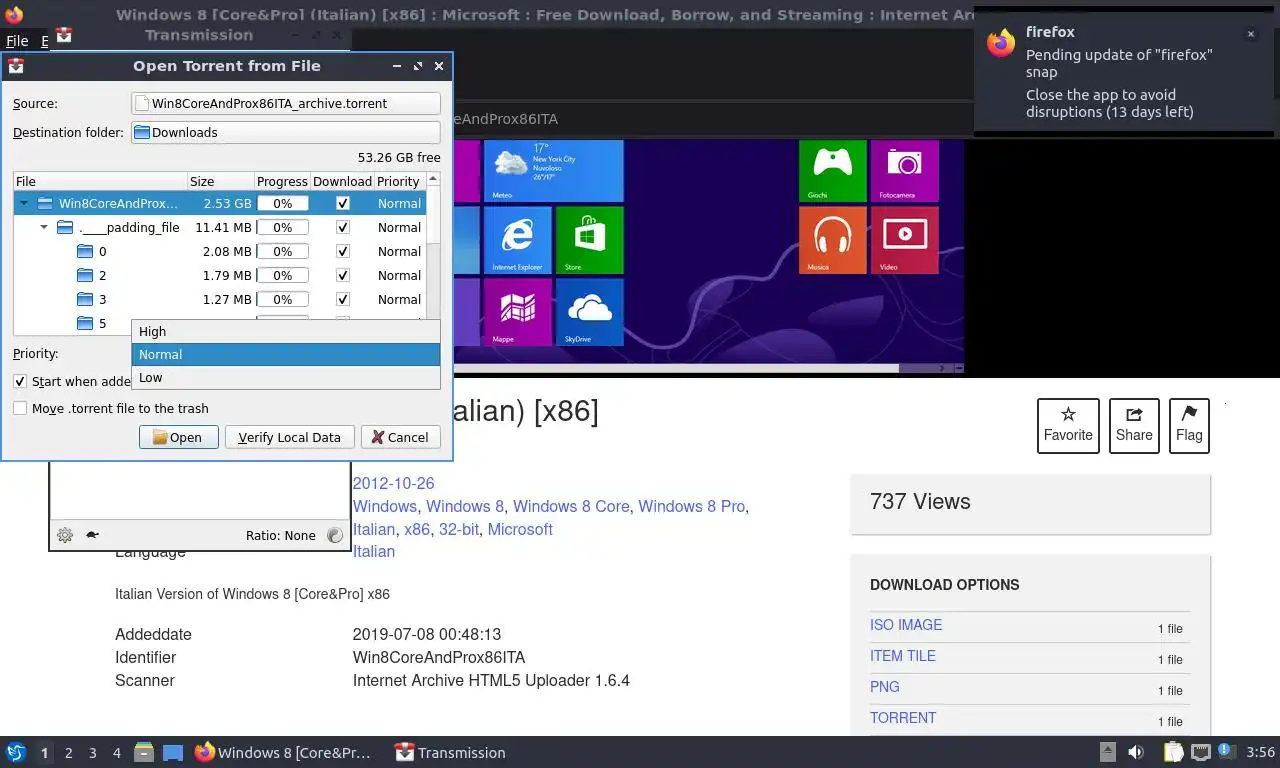Click the 0% progress bar of padding_file
This screenshot has height=768, width=1280.
click(283, 227)
